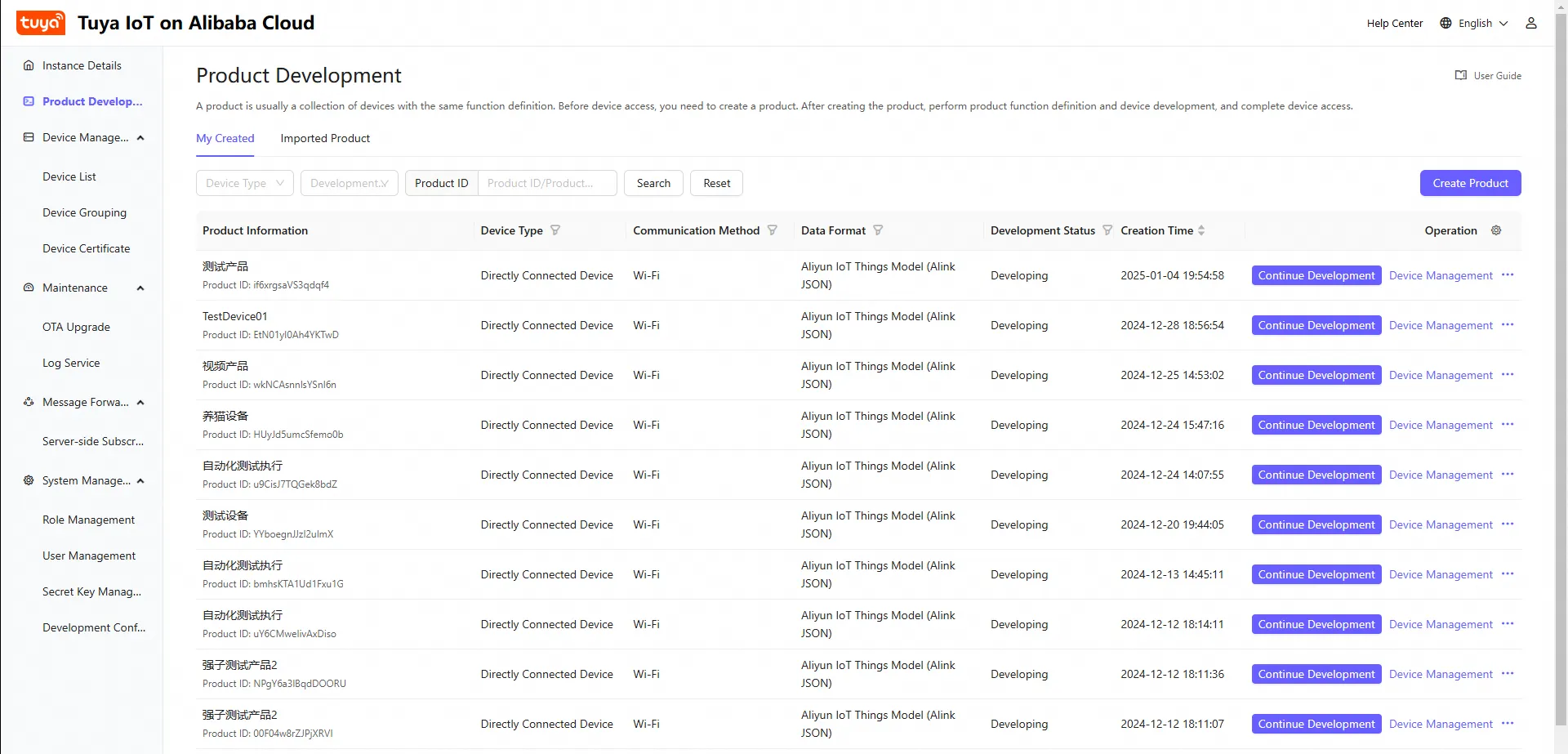Click the Message Forwarding sidebar icon
Viewport: 1568px width, 754px height.
click(29, 402)
